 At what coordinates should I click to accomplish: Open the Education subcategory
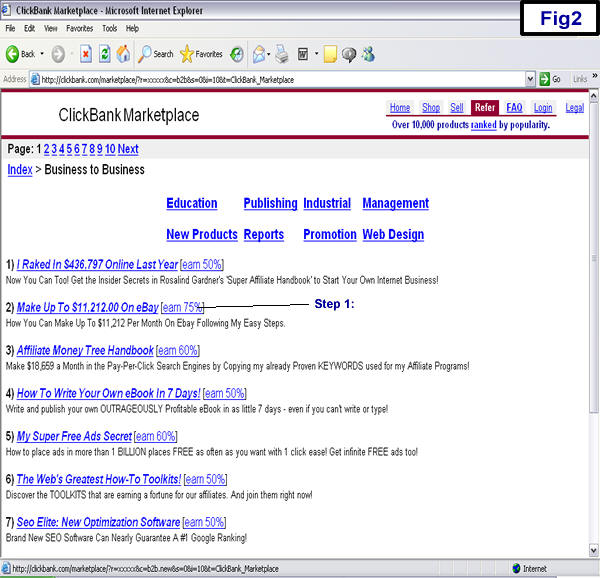(x=192, y=203)
